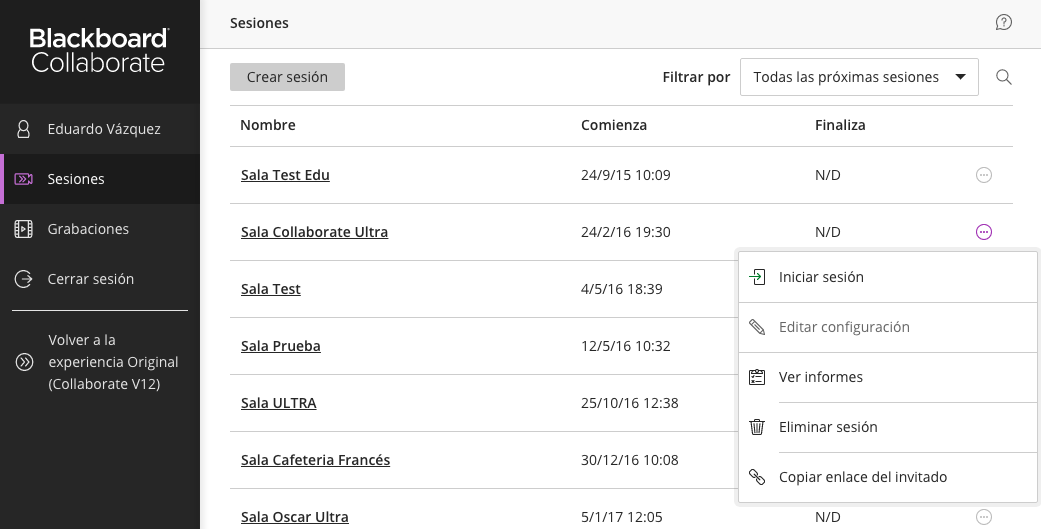
Task: Click the Cerrar sesión logout icon
Action: tap(23, 279)
